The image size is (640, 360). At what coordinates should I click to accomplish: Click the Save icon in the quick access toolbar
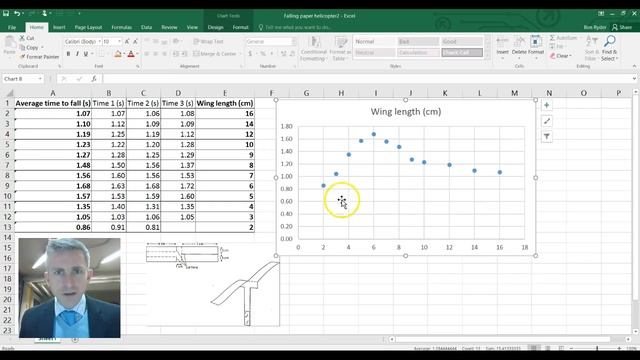[6, 13]
